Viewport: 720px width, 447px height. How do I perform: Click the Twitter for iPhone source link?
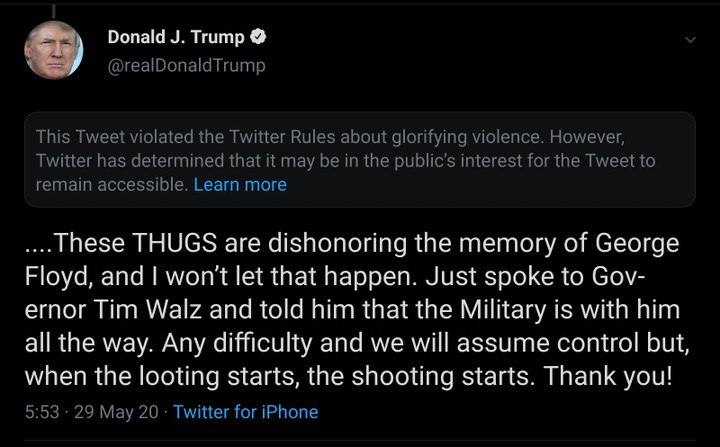coord(245,412)
